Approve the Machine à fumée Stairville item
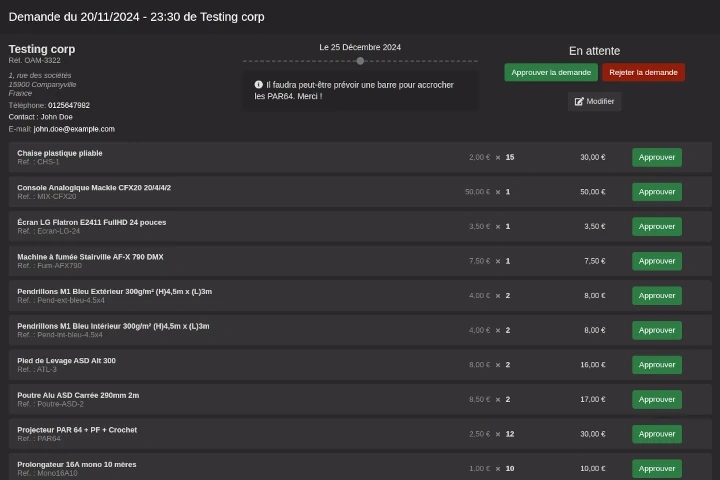 656,261
